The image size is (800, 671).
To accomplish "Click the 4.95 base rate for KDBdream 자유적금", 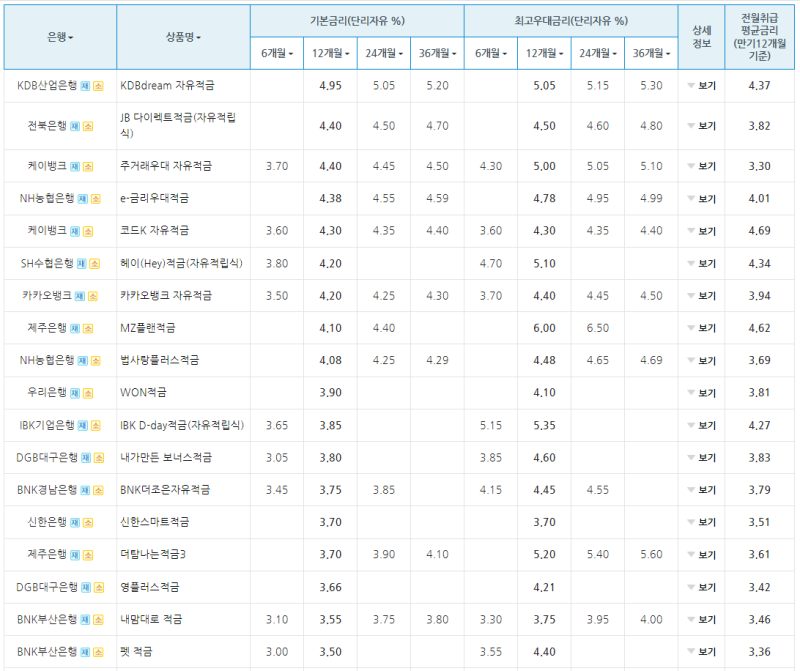I will (331, 86).
